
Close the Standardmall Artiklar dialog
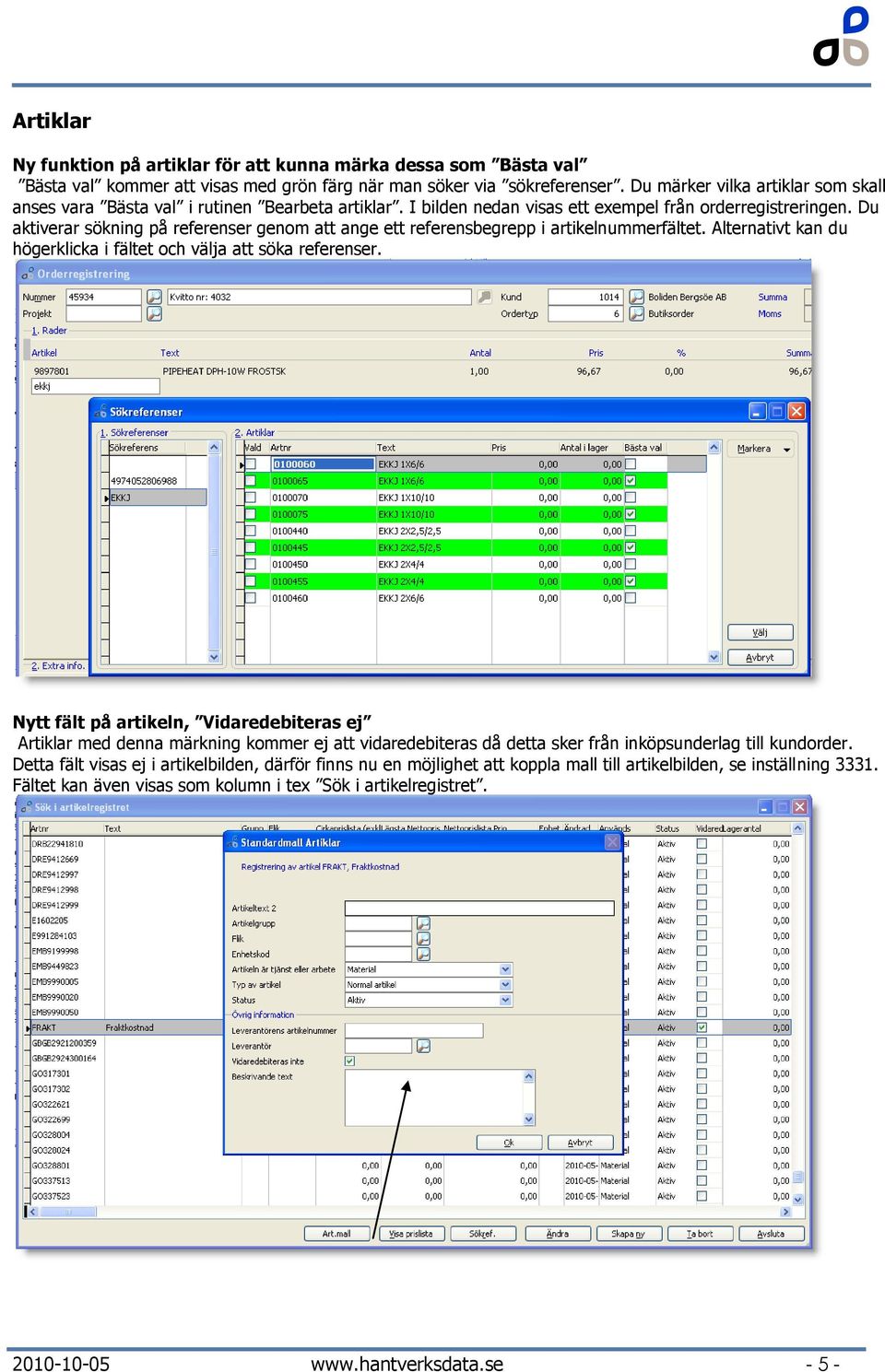(612, 842)
